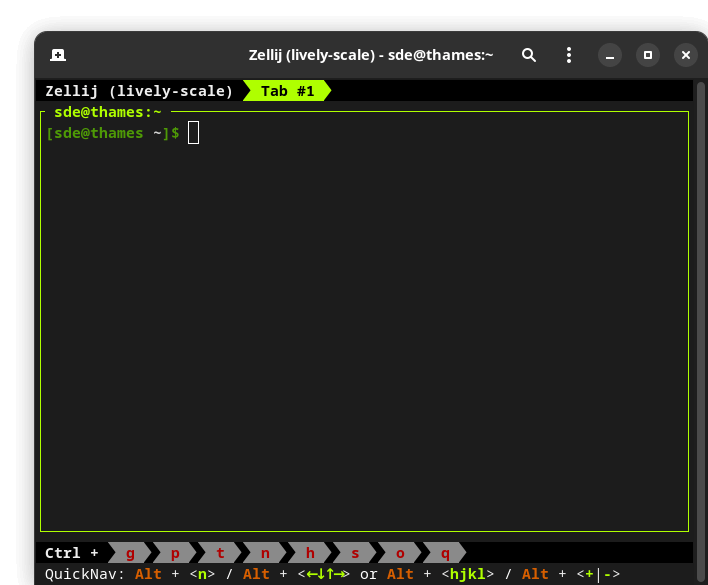Click the 'o' session mode key in the status bar
The image size is (708, 585).
(x=400, y=553)
